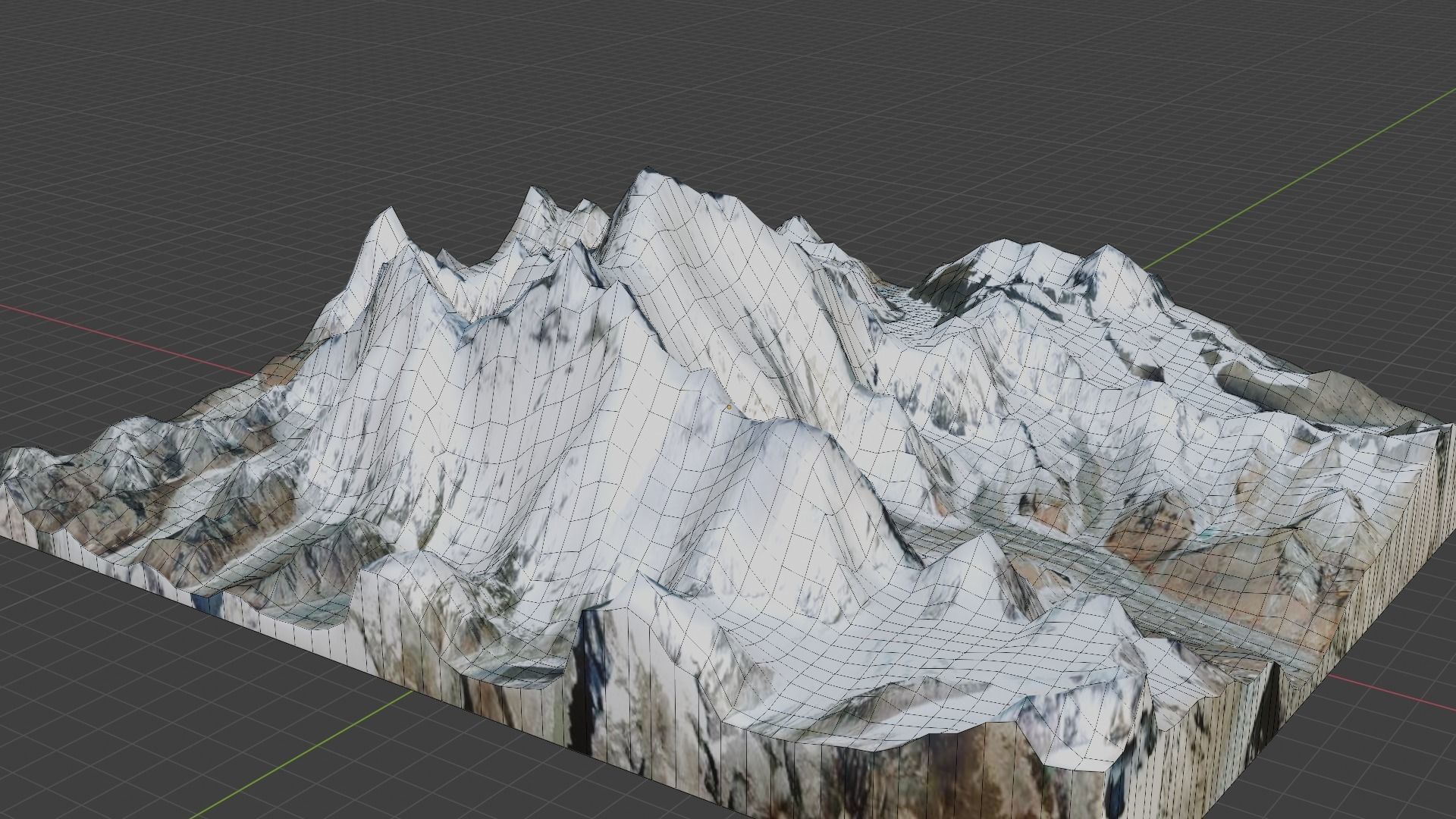This screenshot has height=819, width=1456.
Task: Click empty grid floor in top-left corner
Action: coord(114,76)
